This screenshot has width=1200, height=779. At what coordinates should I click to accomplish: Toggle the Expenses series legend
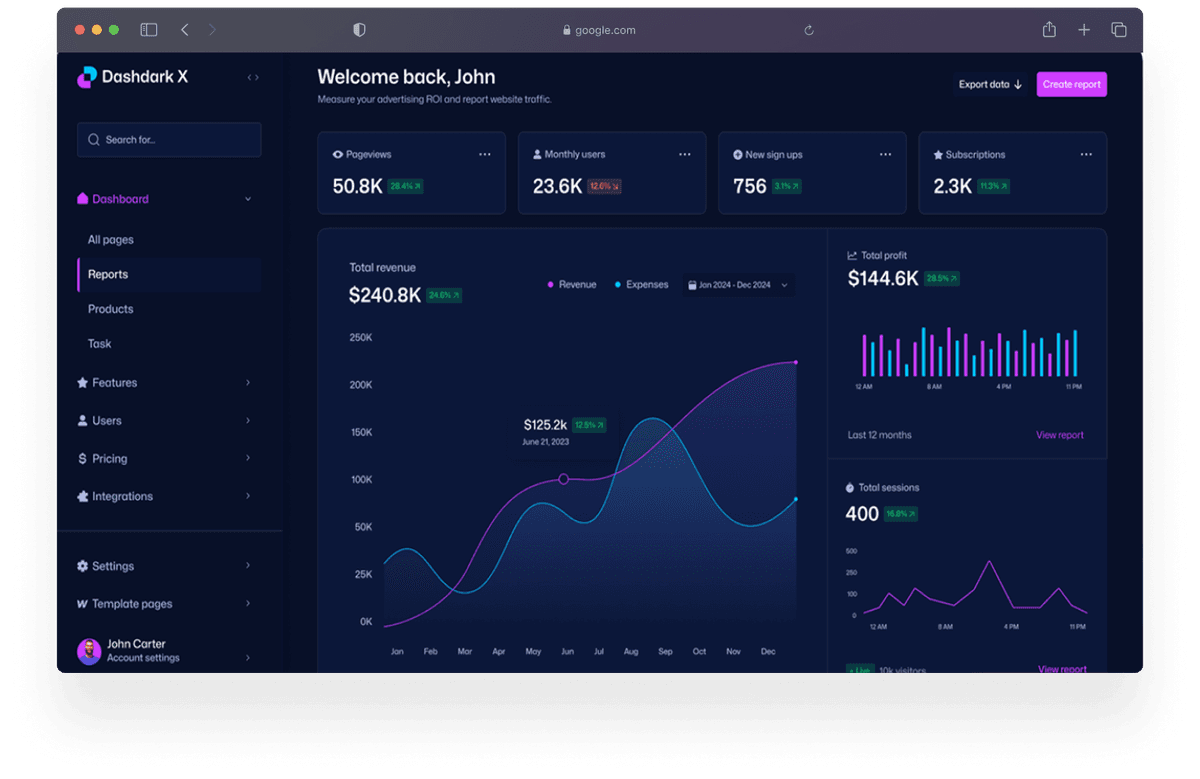[641, 285]
